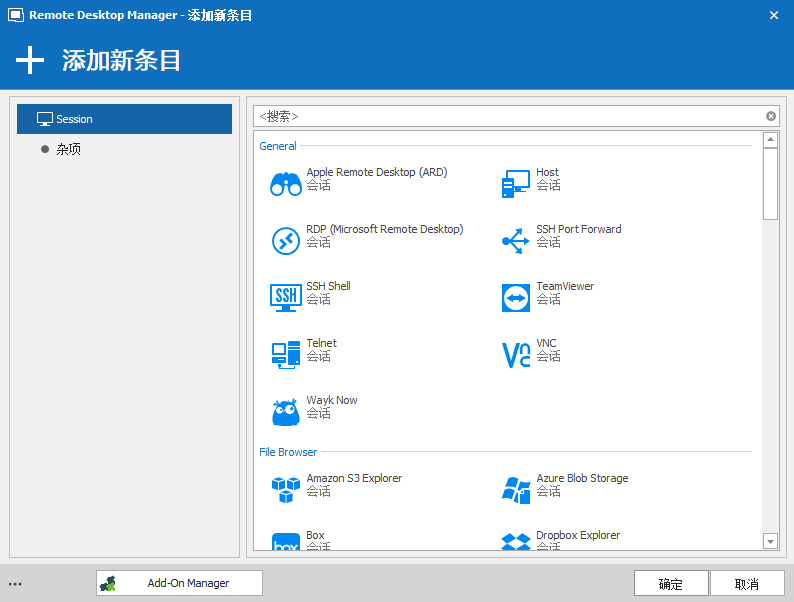This screenshot has width=794, height=602.
Task: Select the Wayk Now mascot icon
Action: 286,411
